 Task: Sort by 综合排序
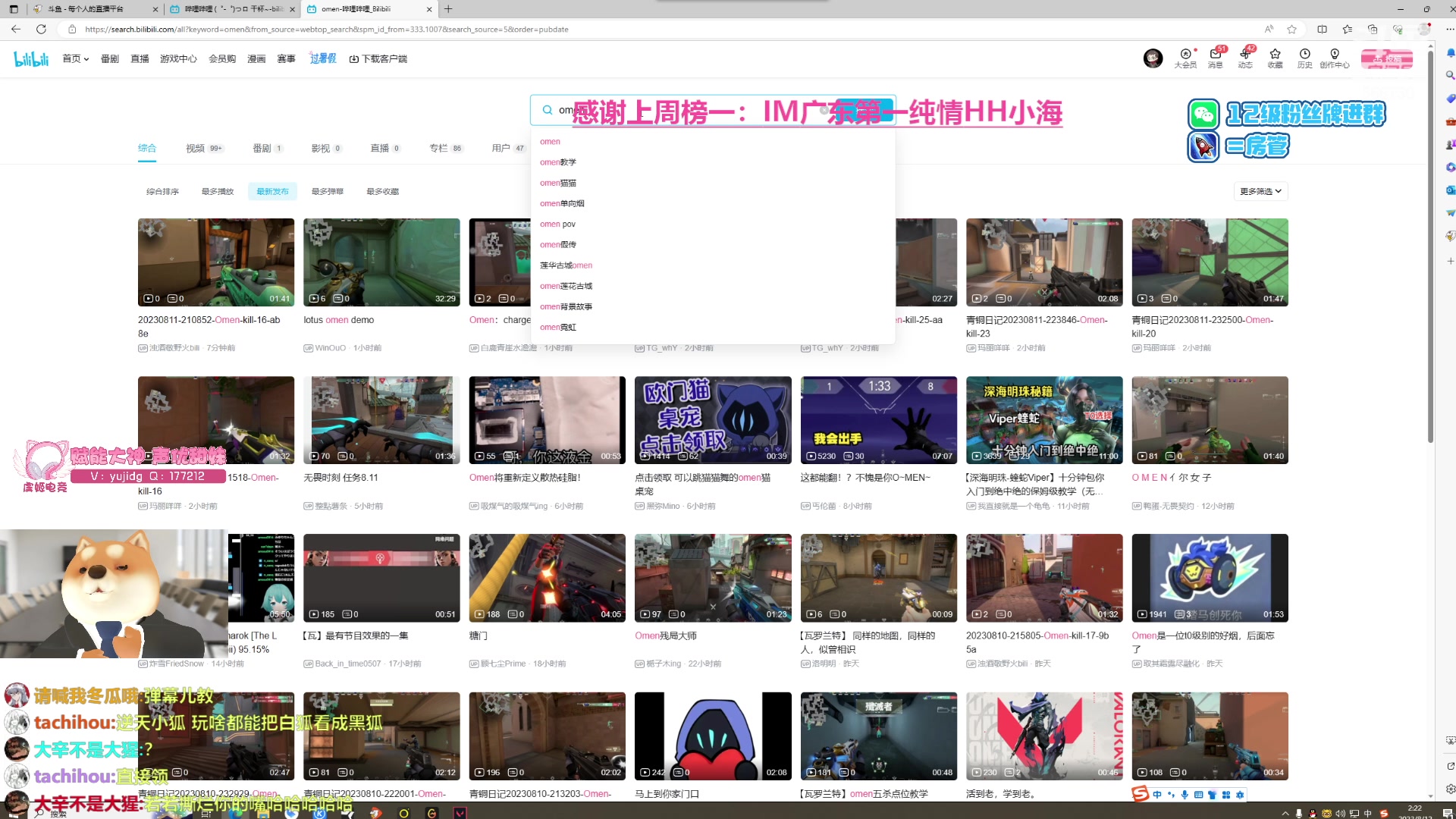tap(162, 191)
